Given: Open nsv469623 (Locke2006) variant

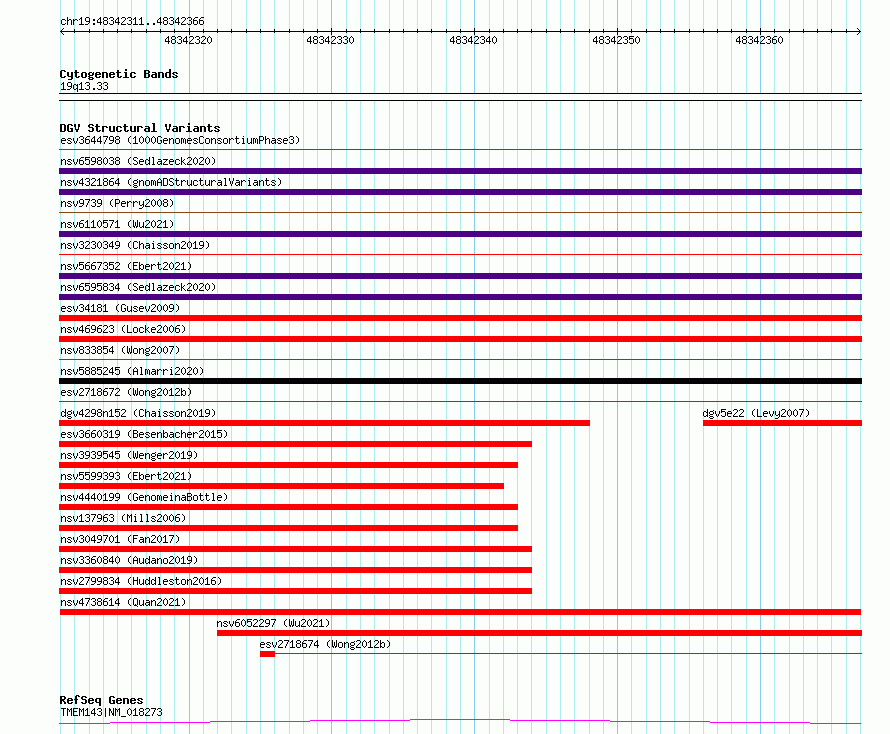Looking at the screenshot, I should click(x=123, y=329).
